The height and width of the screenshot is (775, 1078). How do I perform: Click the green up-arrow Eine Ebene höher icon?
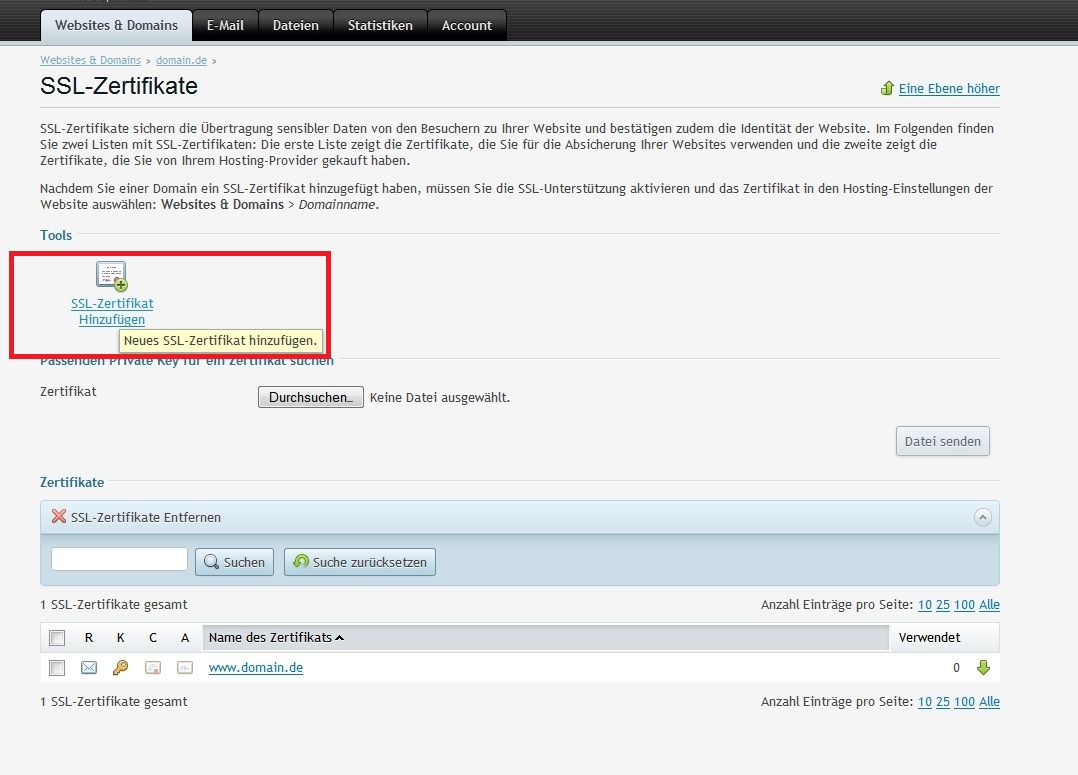(886, 88)
